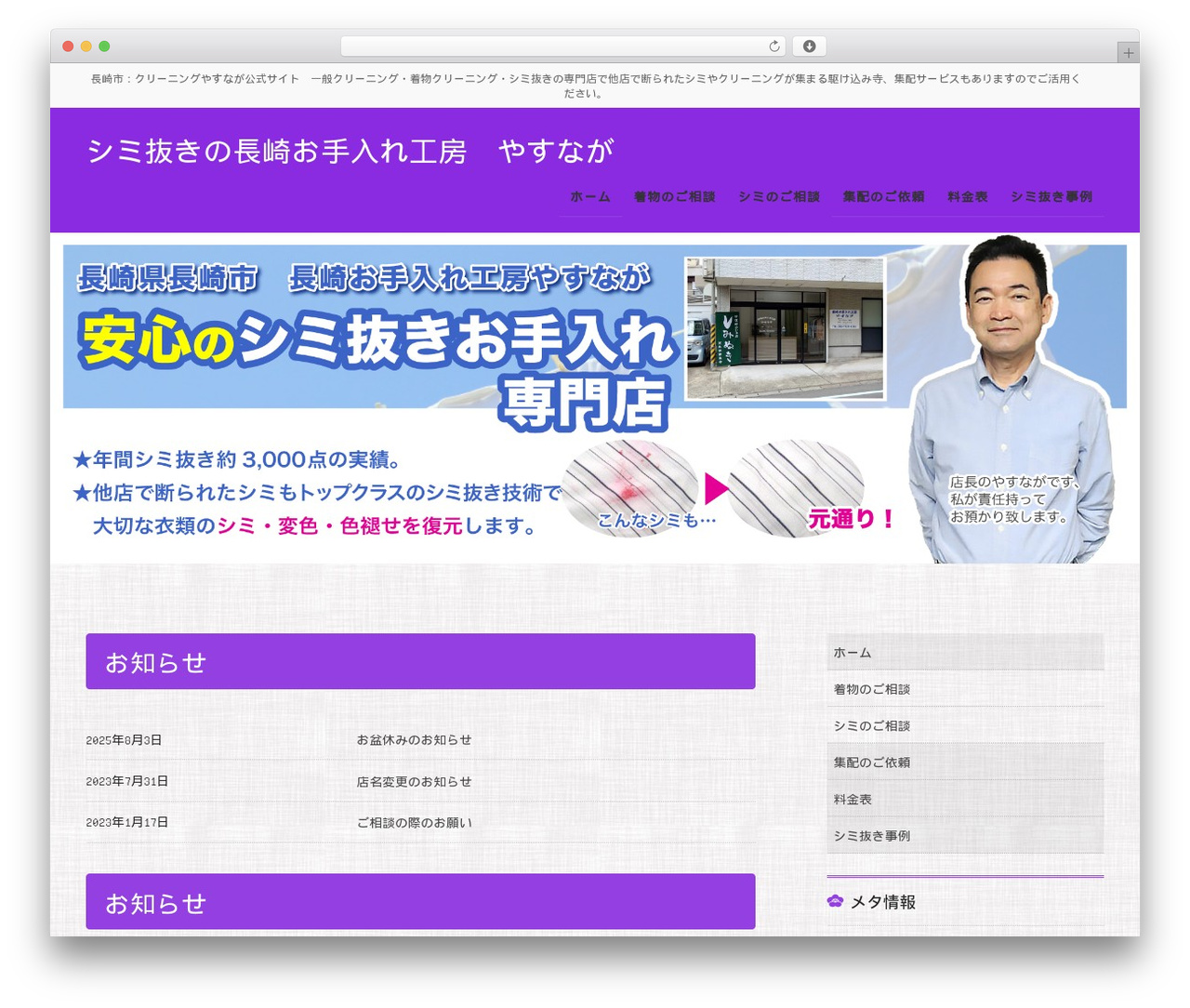Image resolution: width=1190 pixels, height=1008 pixels.
Task: View シミ抜き事例 in the top navigation
Action: tap(1051, 197)
